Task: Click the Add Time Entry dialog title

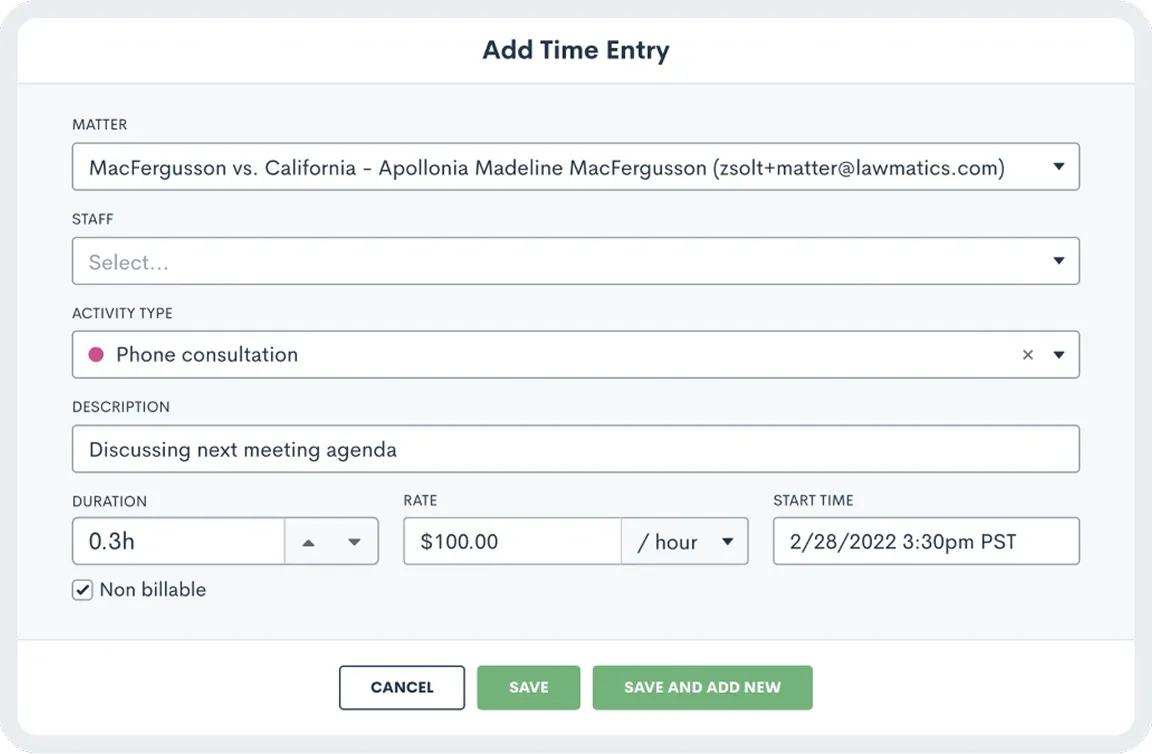Action: point(576,50)
